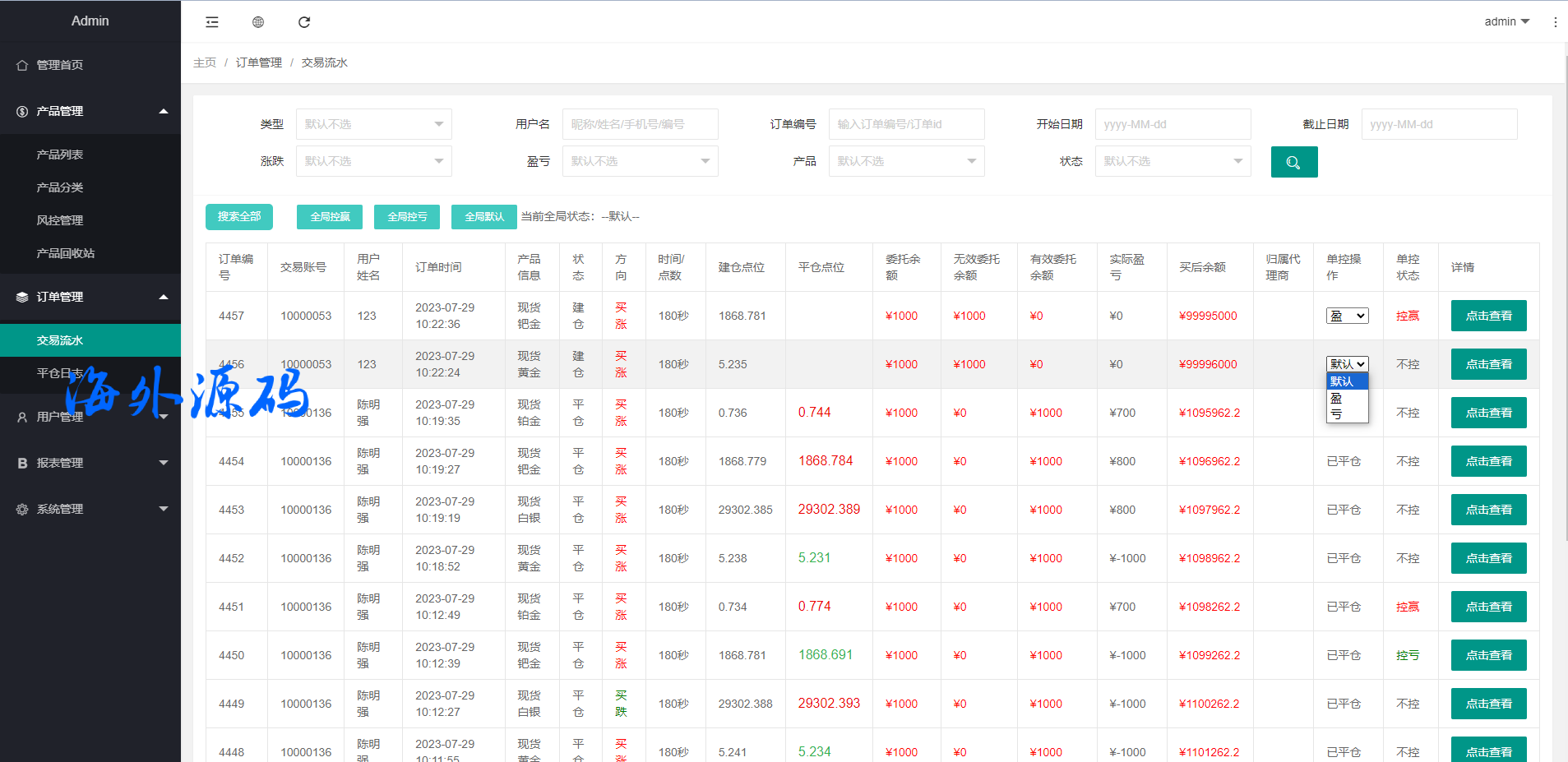Expand the 状态 filter dropdown
Screen dimensions: 1568x762
(1173, 161)
